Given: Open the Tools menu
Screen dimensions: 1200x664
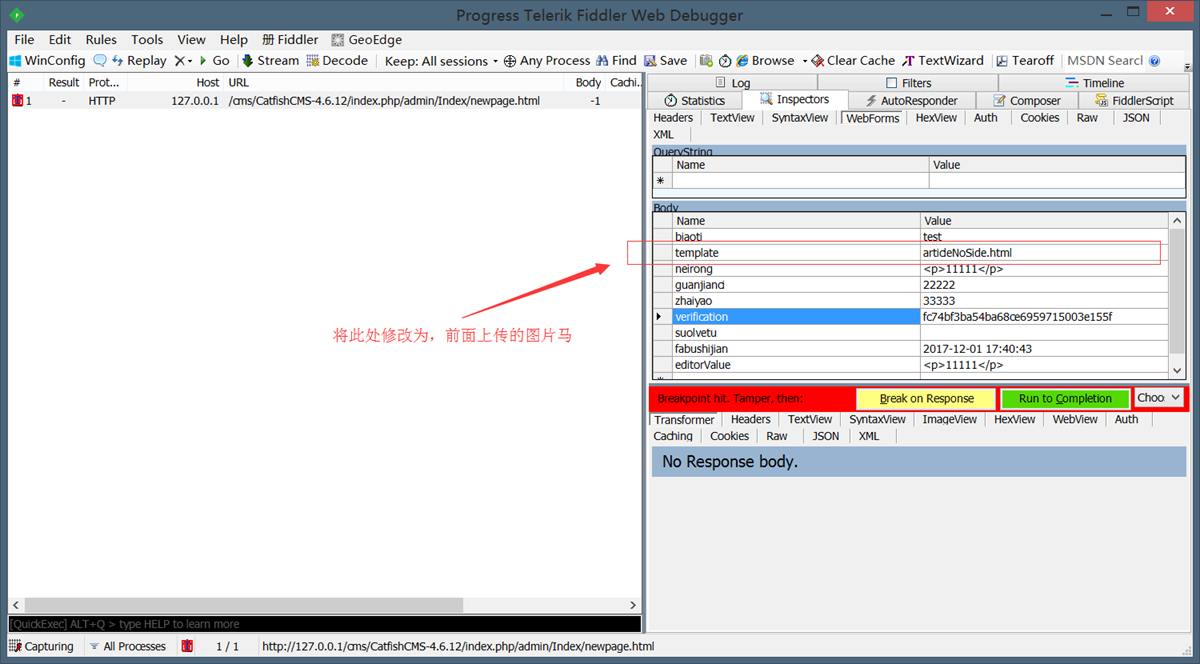Looking at the screenshot, I should [x=147, y=39].
